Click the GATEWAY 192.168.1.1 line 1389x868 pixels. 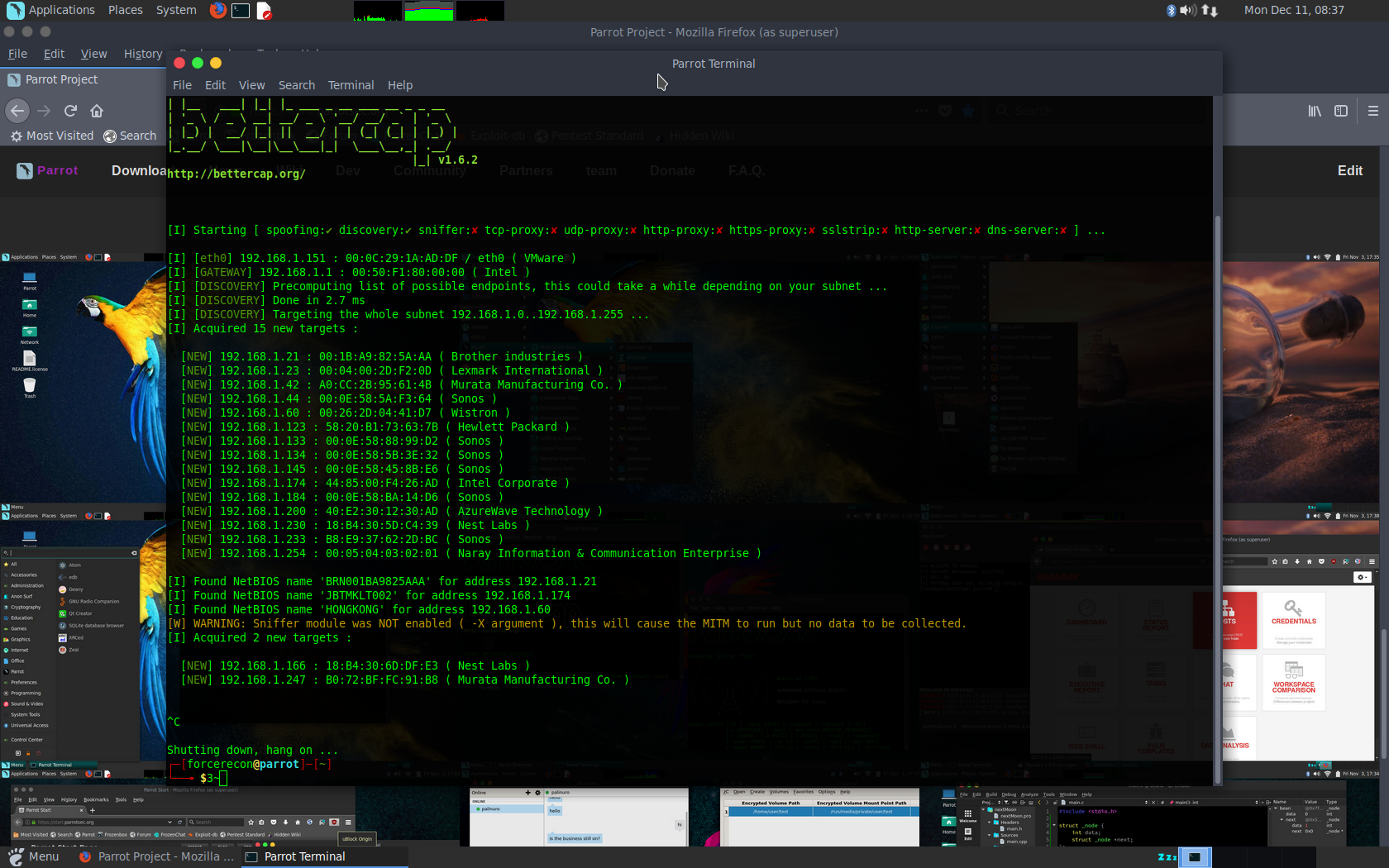(x=348, y=272)
